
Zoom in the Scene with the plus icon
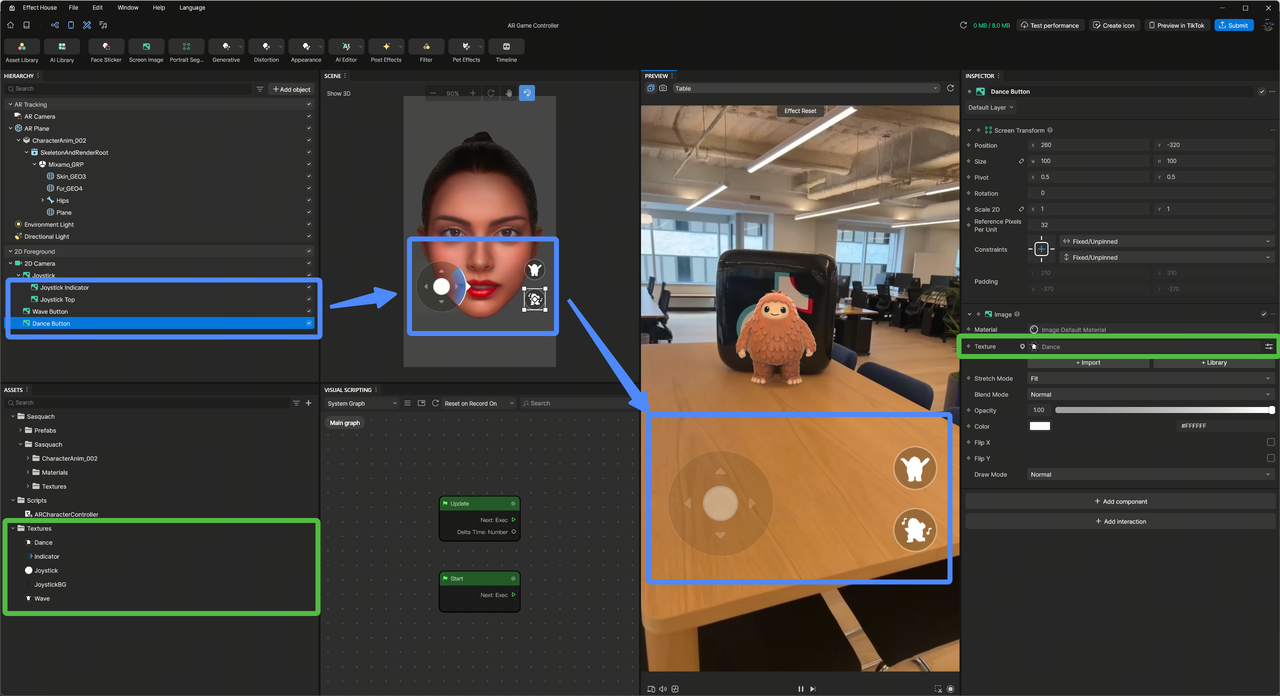473,93
